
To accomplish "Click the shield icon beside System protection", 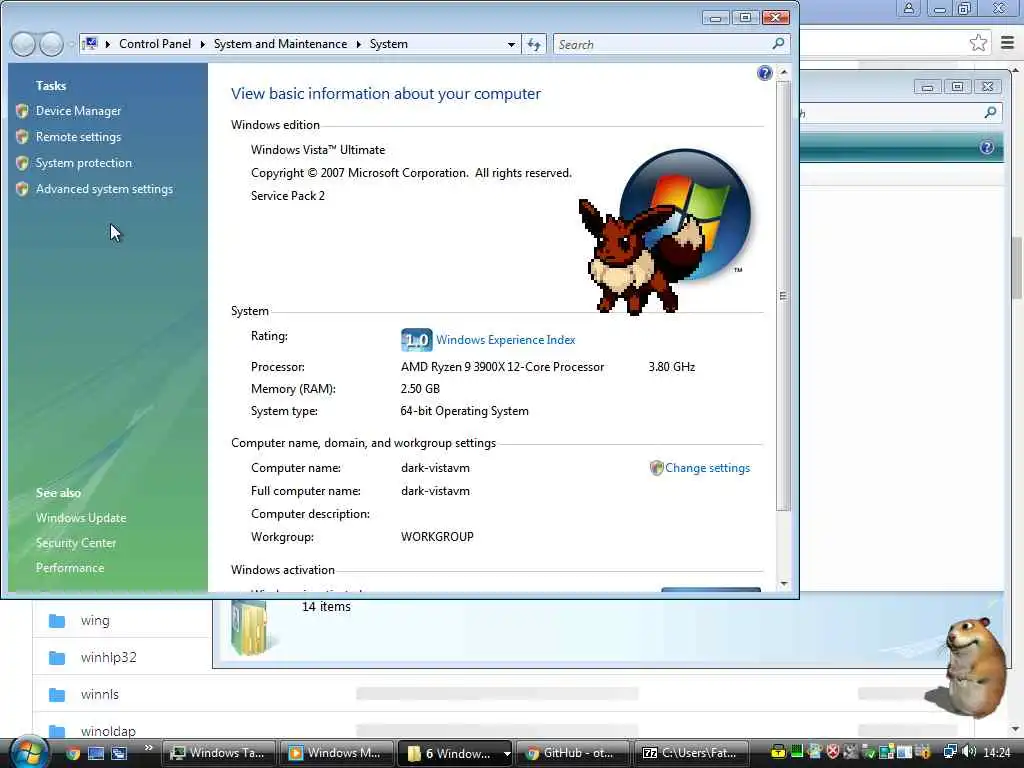I will point(22,163).
